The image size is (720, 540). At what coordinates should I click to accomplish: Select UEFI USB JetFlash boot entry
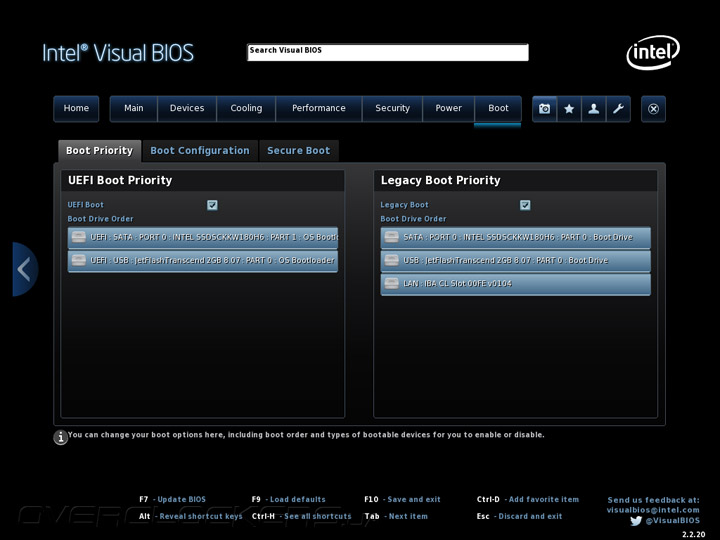click(203, 260)
